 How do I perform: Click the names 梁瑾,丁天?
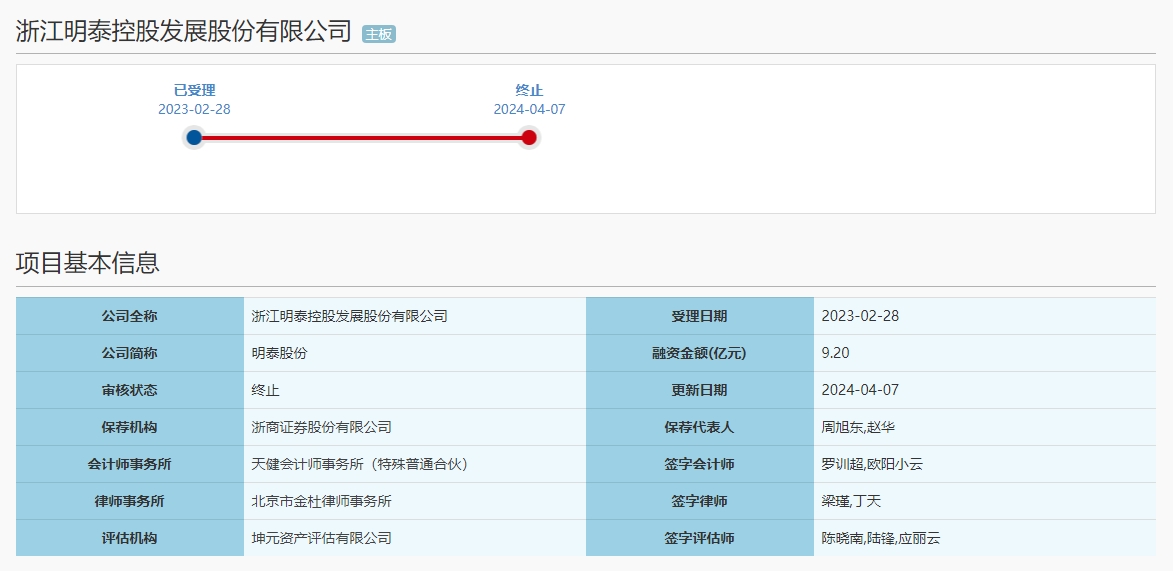(x=851, y=501)
